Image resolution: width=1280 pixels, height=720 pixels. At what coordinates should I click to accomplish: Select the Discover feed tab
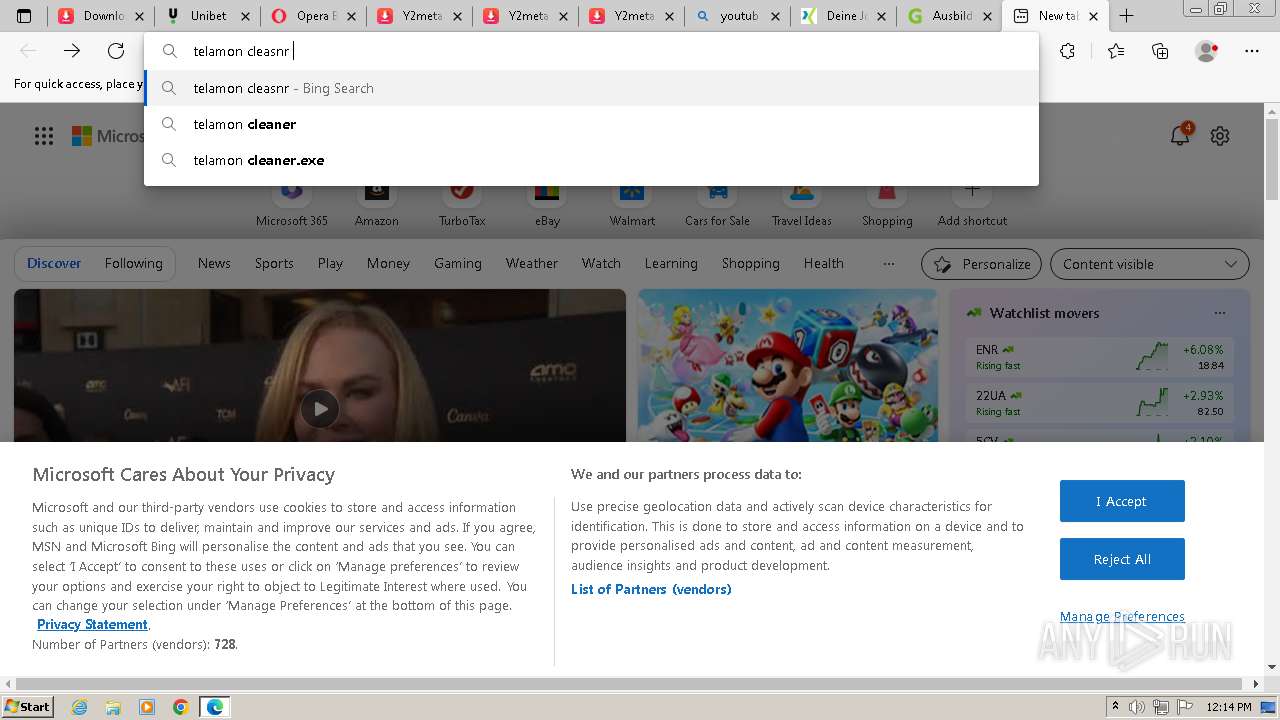(54, 264)
